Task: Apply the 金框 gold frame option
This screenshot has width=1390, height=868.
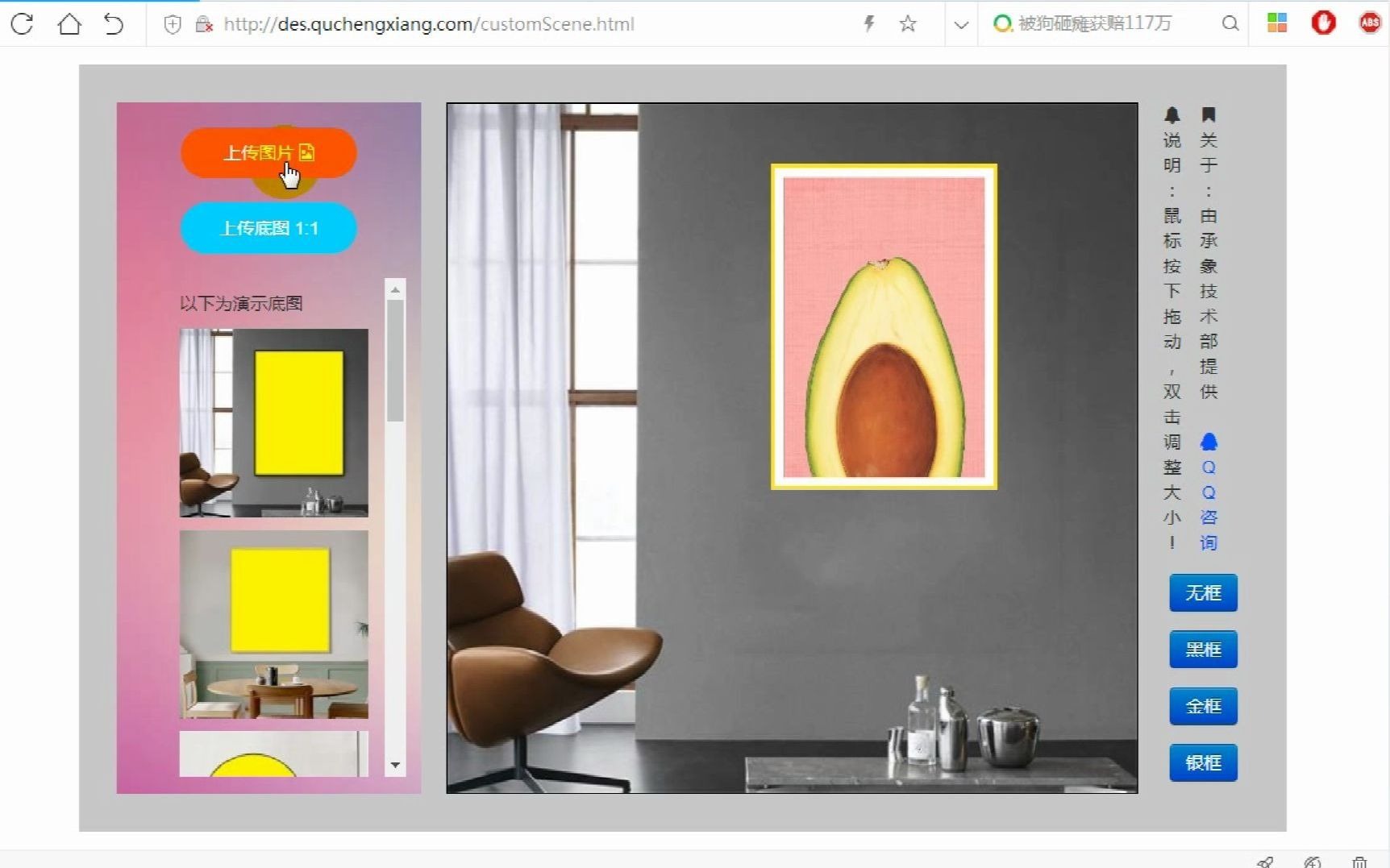Action: 1203,706
